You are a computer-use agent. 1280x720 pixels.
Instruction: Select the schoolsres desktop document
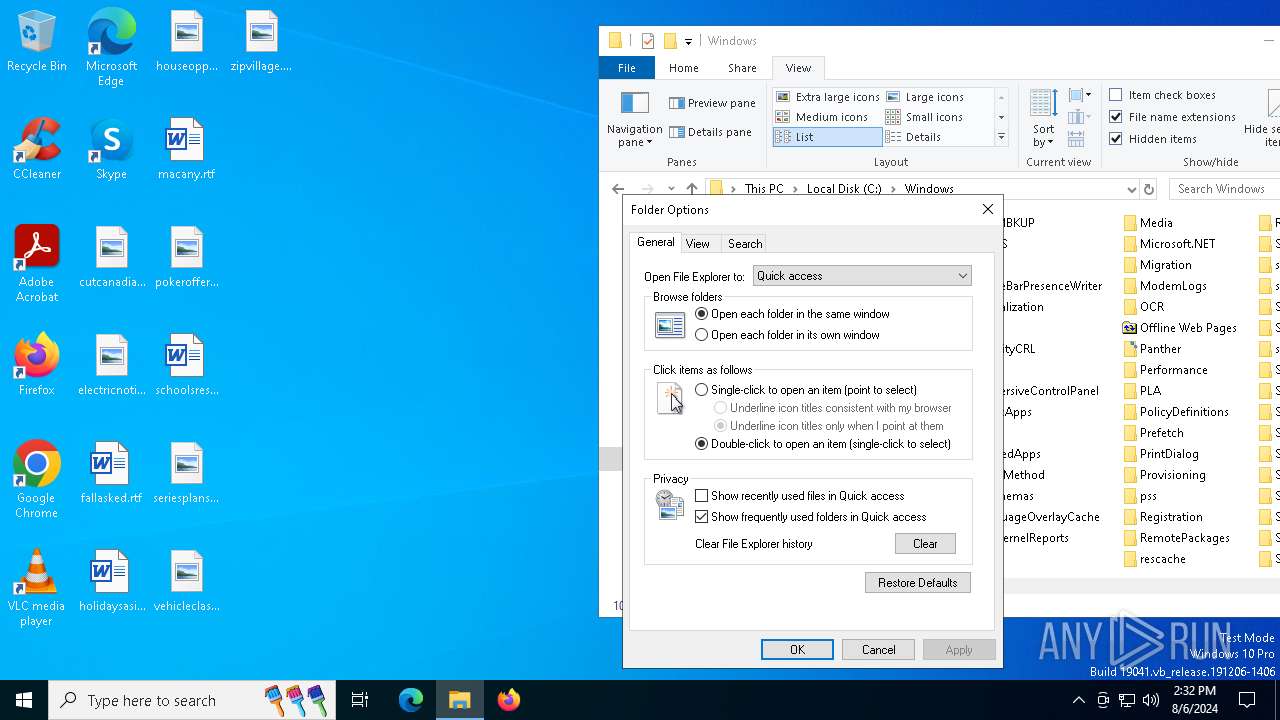(x=186, y=365)
